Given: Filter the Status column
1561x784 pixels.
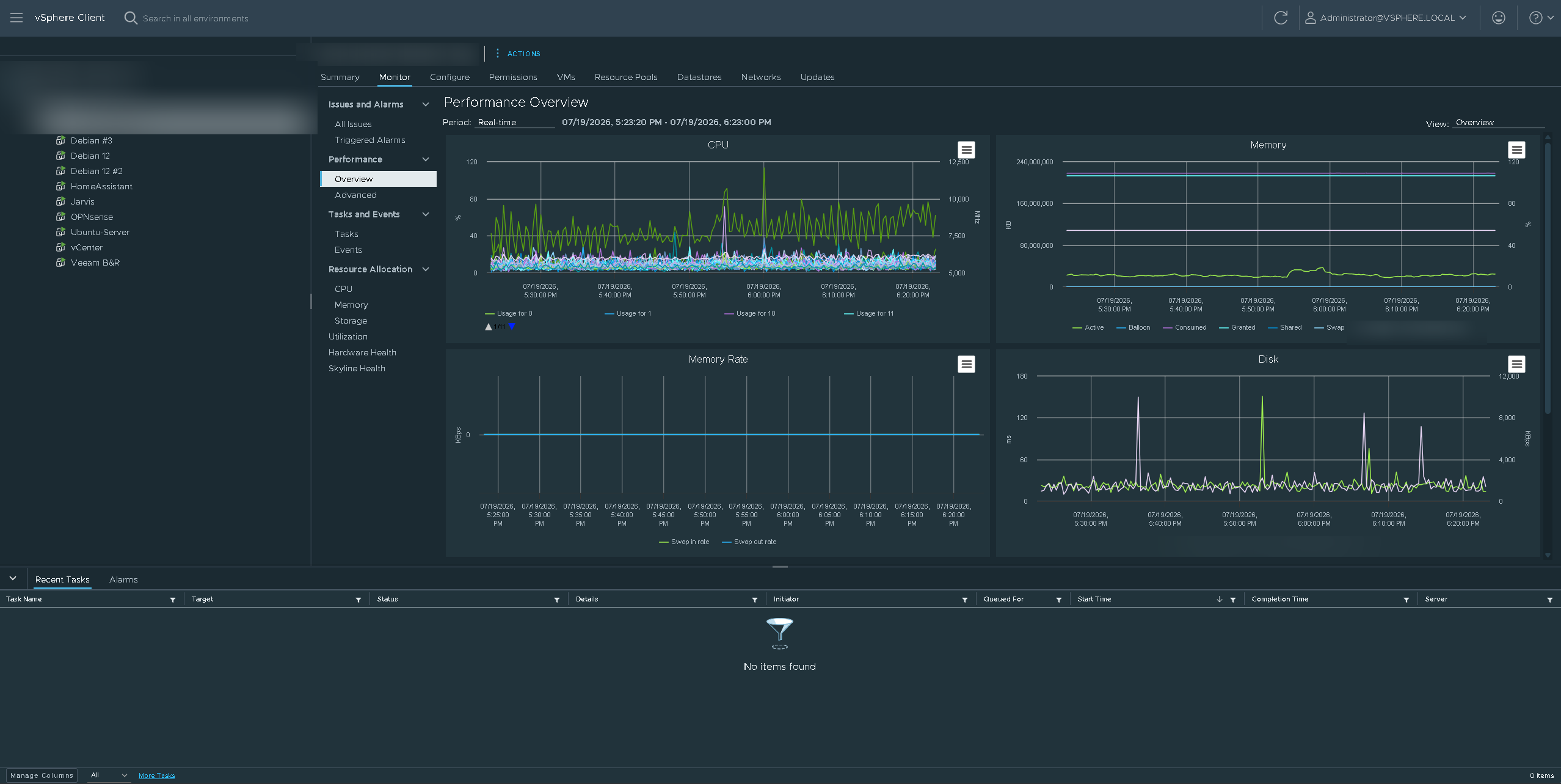Looking at the screenshot, I should pyautogui.click(x=557, y=600).
